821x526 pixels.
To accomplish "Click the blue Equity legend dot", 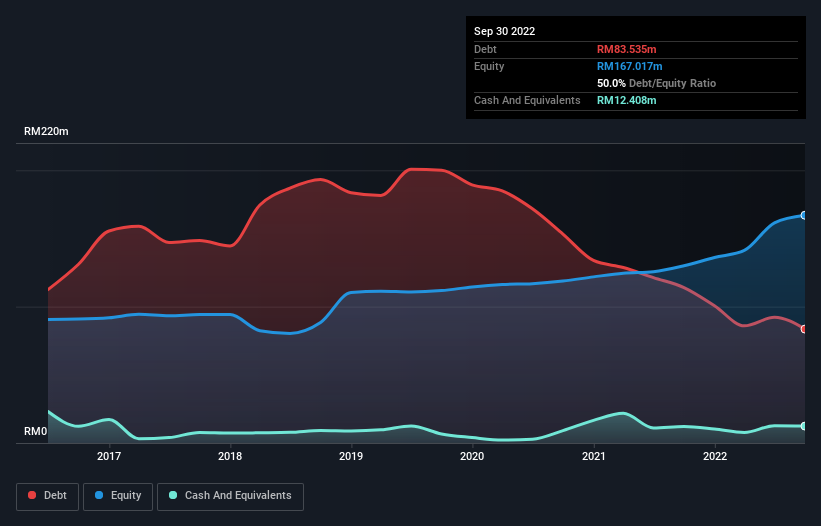I will [99, 495].
